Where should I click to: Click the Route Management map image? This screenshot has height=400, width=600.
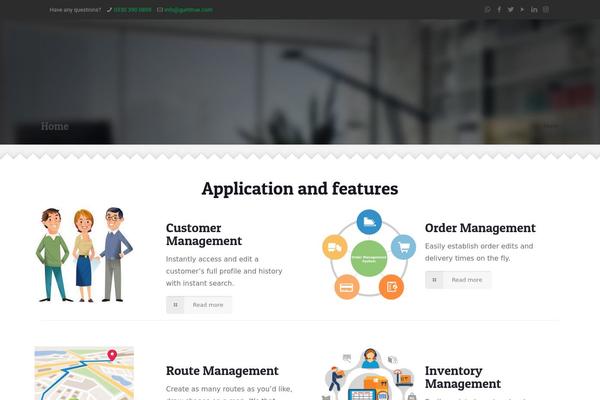(84, 373)
